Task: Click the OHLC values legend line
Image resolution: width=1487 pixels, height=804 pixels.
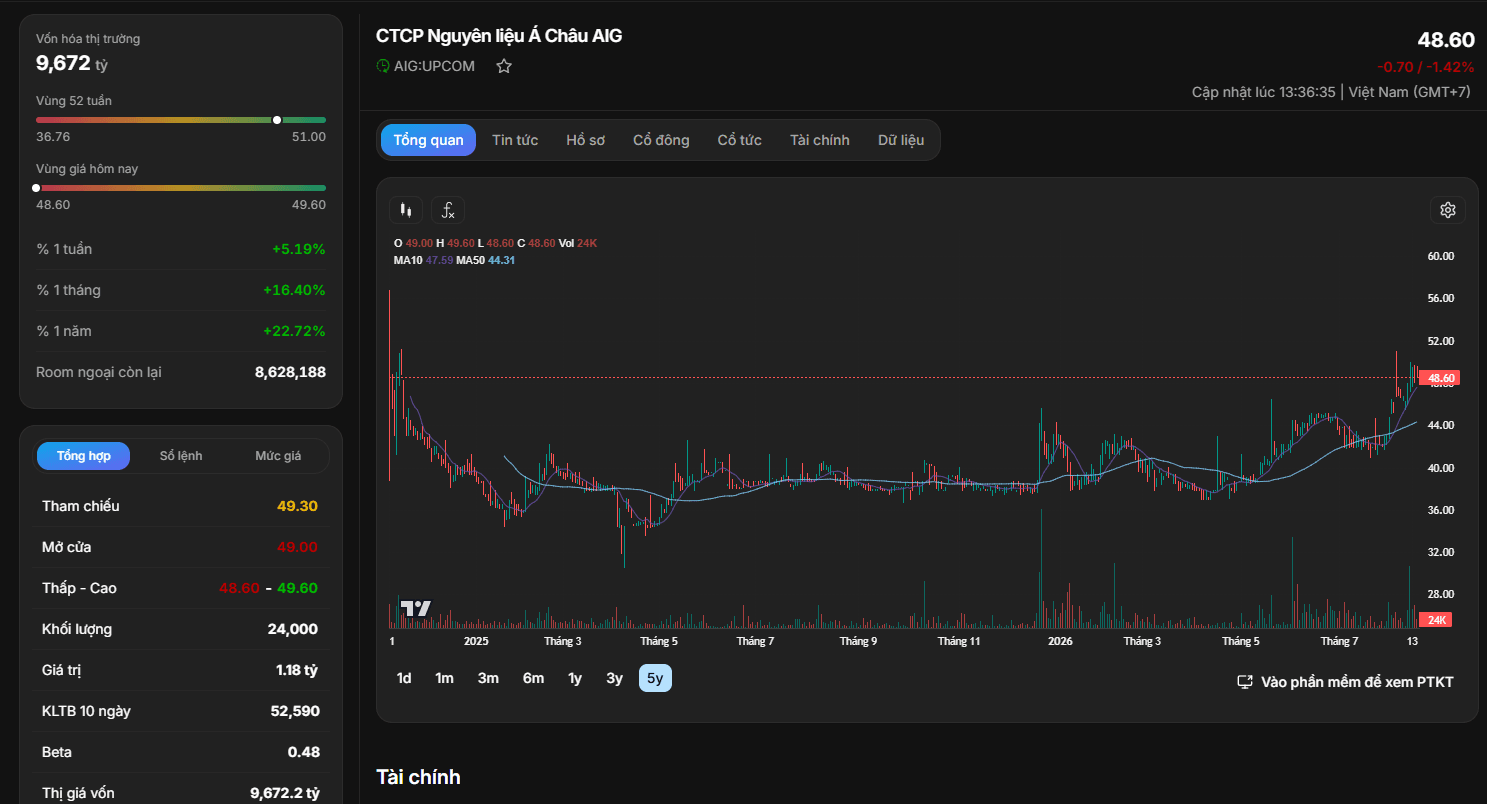Action: 495,243
